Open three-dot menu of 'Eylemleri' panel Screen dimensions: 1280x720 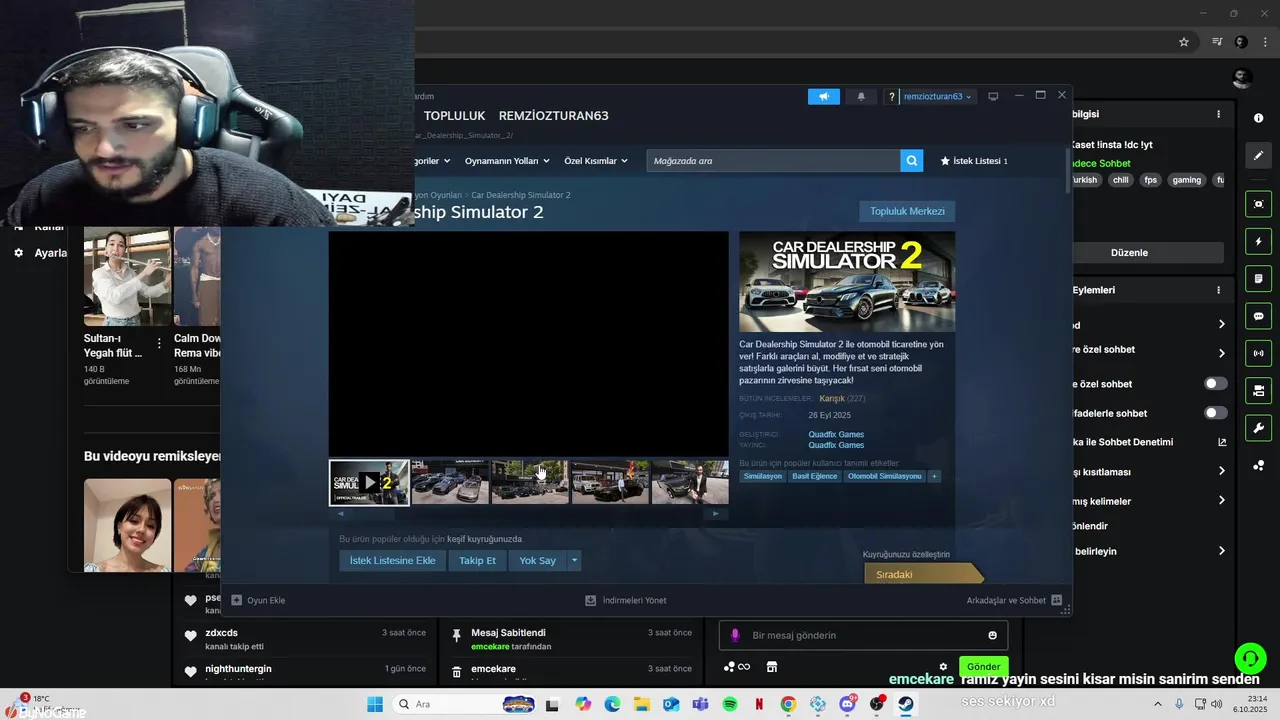pyautogui.click(x=1218, y=290)
